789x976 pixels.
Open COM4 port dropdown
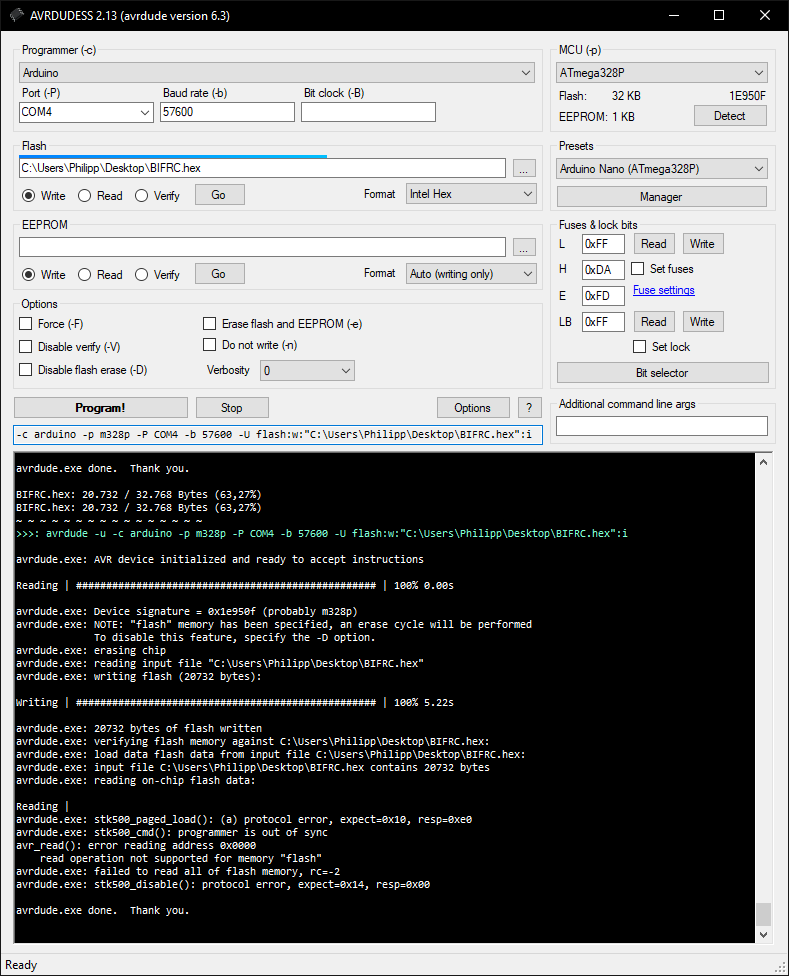[x=86, y=112]
